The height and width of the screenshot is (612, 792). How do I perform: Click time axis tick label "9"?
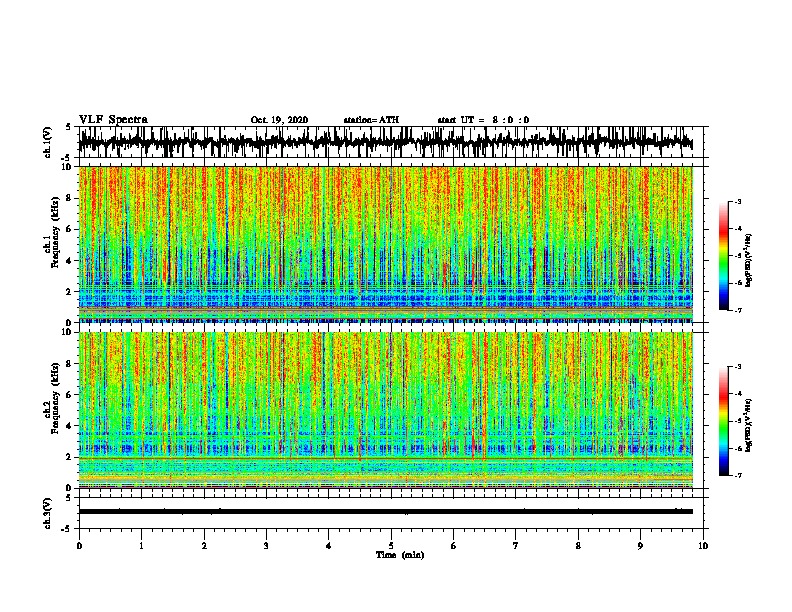pyautogui.click(x=640, y=546)
